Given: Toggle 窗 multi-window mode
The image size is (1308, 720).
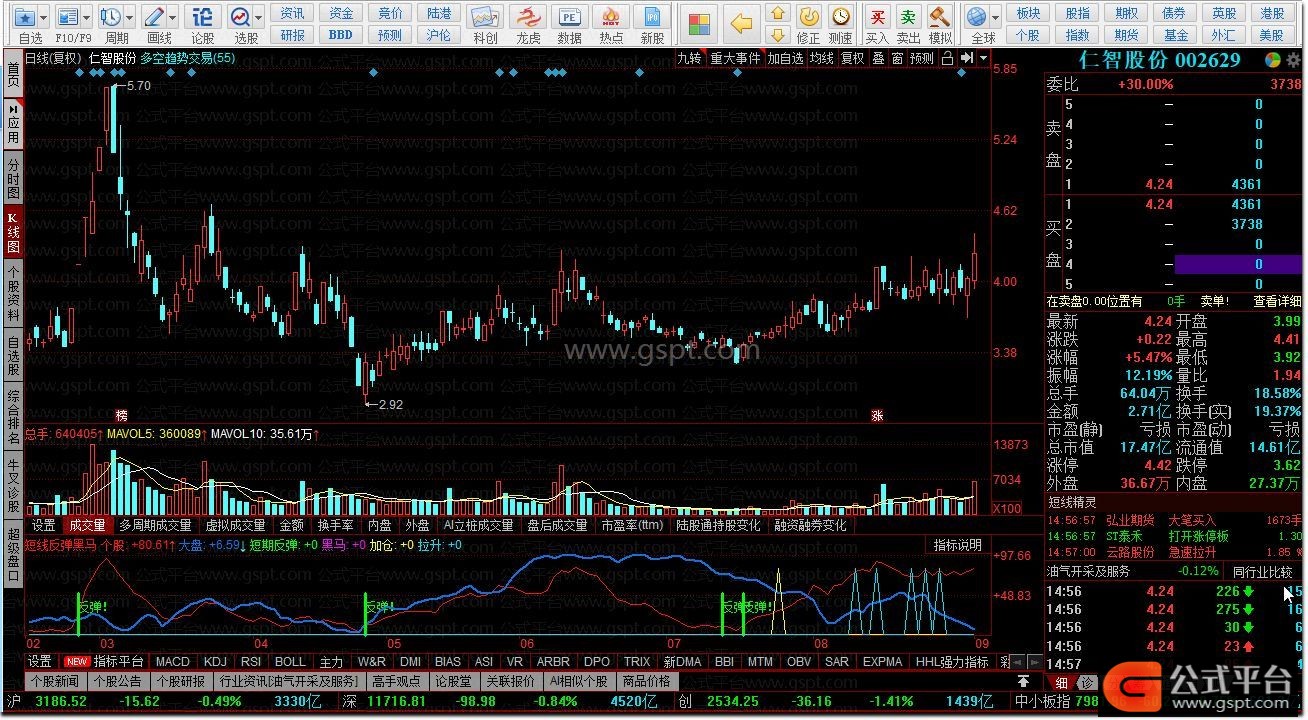Looking at the screenshot, I should click(897, 59).
